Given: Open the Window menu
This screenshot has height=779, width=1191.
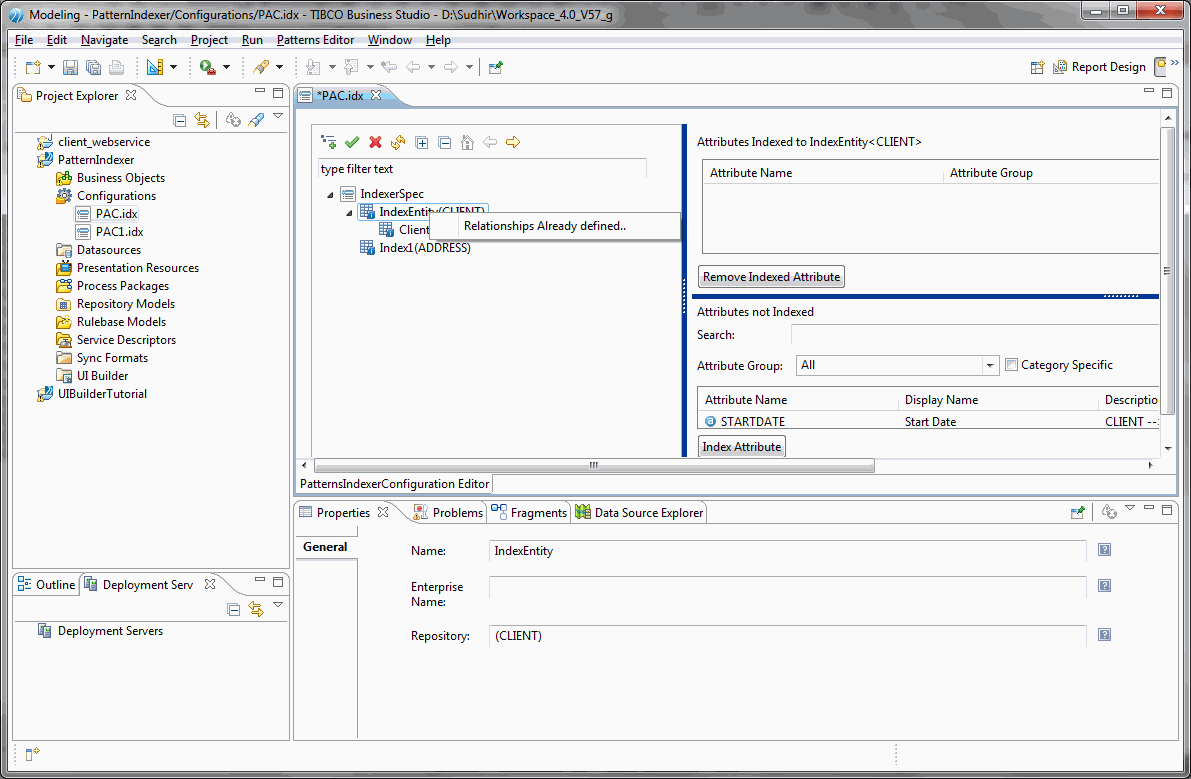Looking at the screenshot, I should click(x=390, y=39).
